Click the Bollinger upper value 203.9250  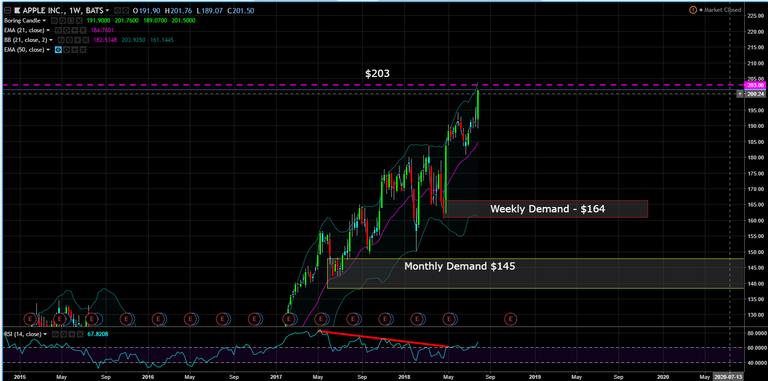(x=133, y=40)
